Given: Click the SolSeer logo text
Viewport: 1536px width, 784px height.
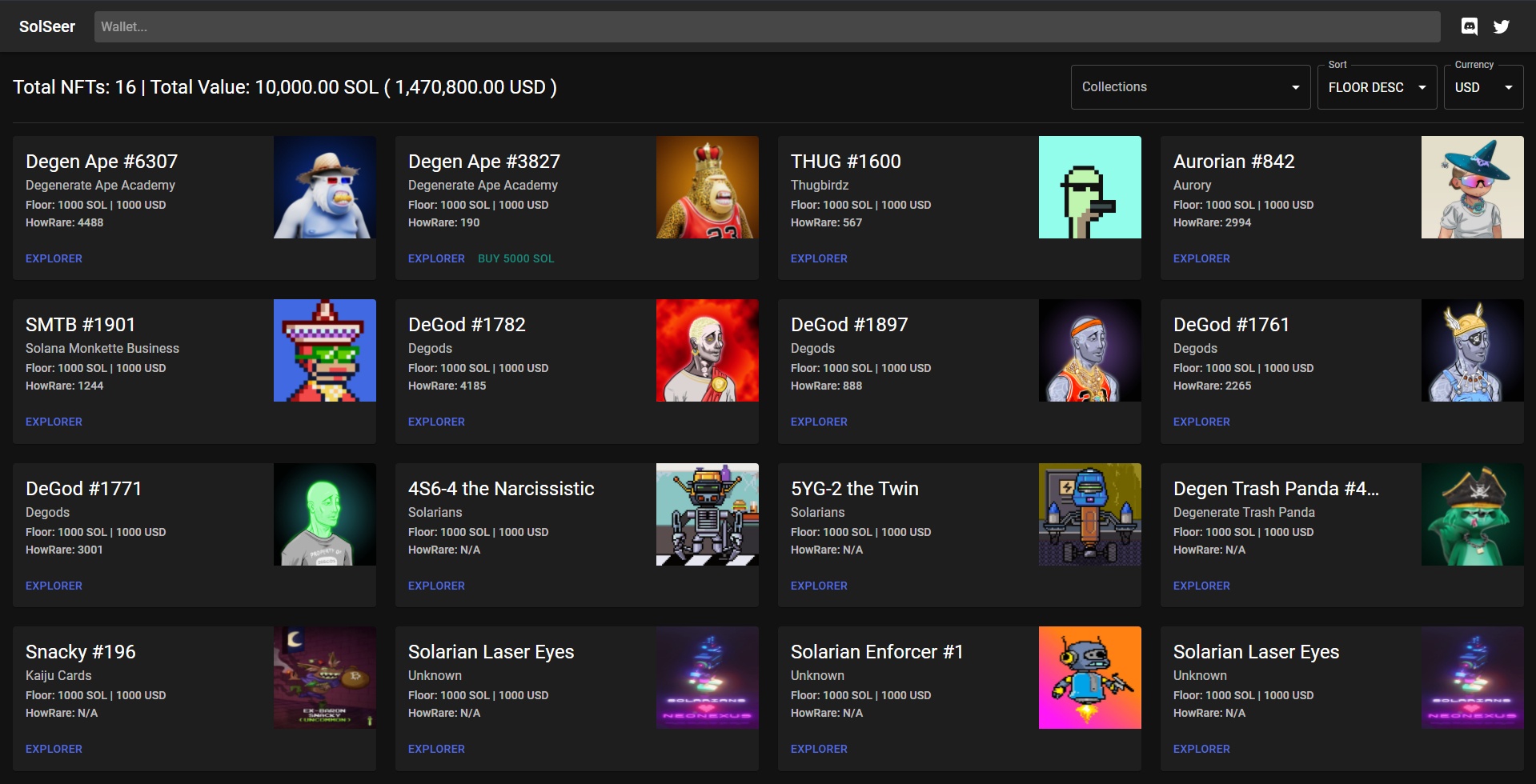Looking at the screenshot, I should (47, 26).
